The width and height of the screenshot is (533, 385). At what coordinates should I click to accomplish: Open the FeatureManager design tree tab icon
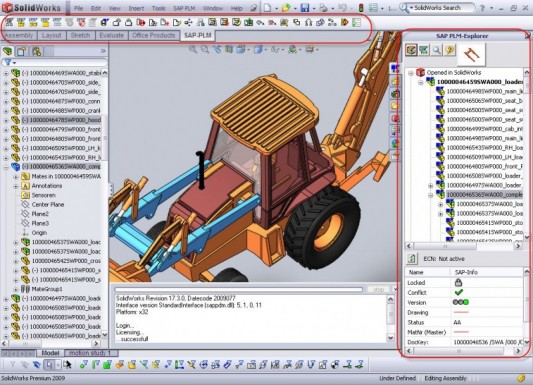coord(7,51)
